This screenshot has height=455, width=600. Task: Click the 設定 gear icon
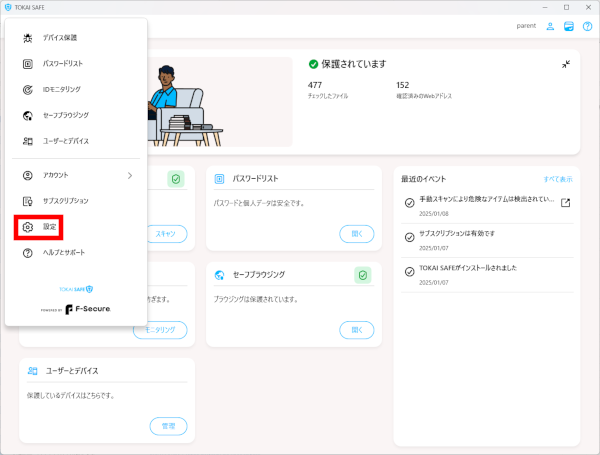click(x=28, y=227)
